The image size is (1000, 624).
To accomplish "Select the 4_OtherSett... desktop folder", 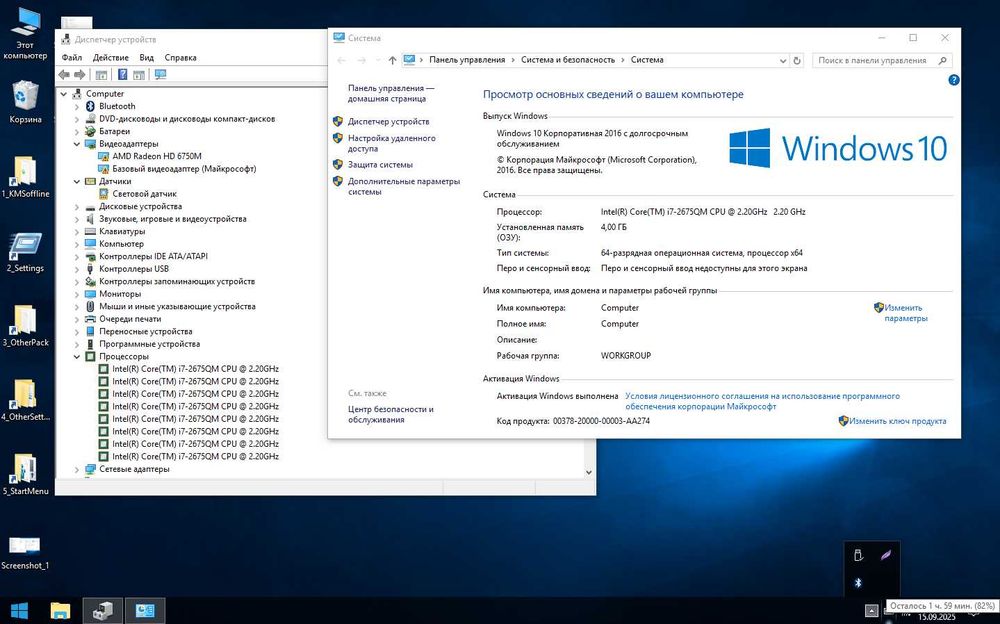I will tap(25, 400).
